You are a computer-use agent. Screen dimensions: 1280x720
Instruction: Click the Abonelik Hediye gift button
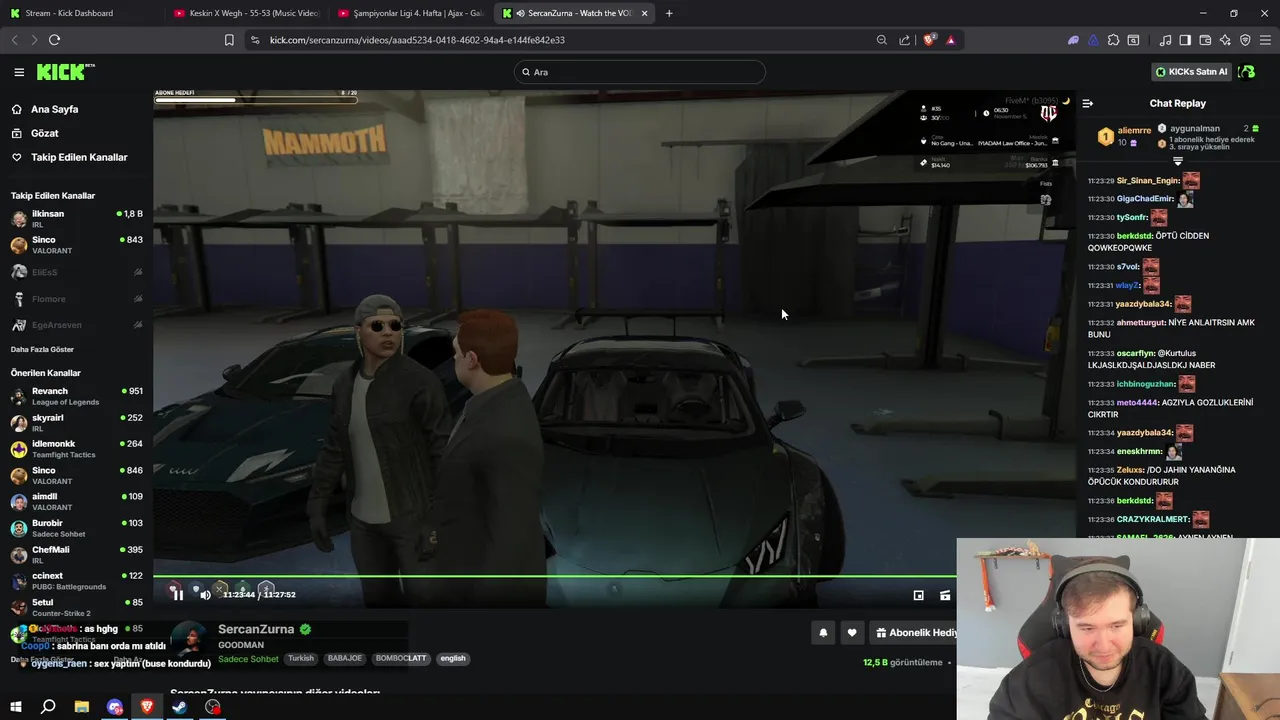coord(913,632)
